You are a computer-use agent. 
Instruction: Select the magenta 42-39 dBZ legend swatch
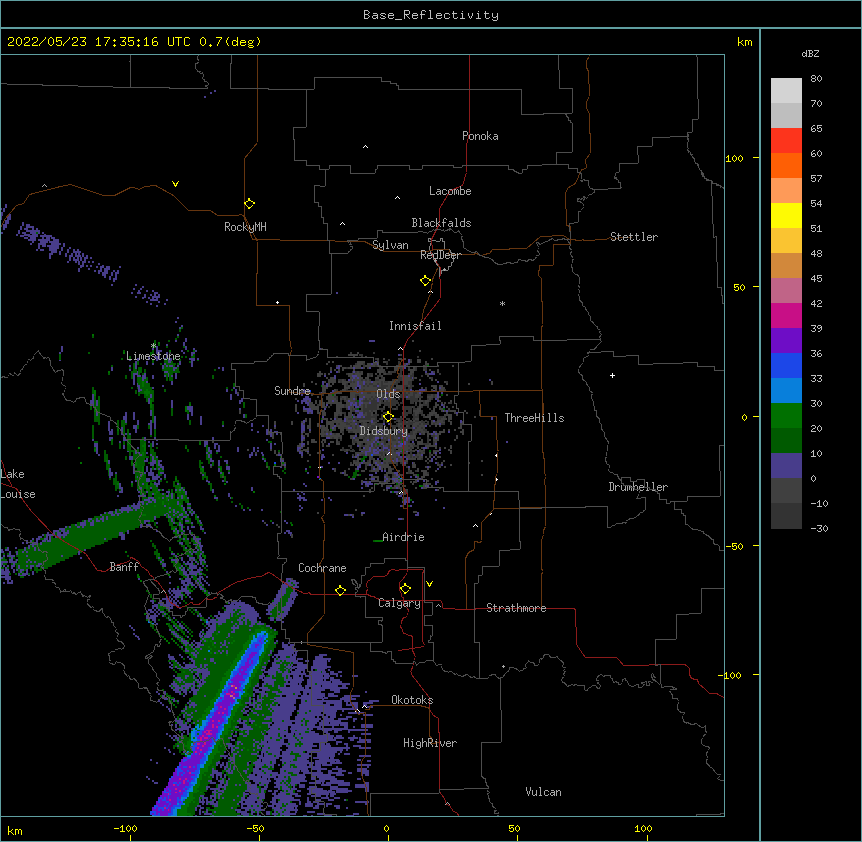[x=786, y=315]
